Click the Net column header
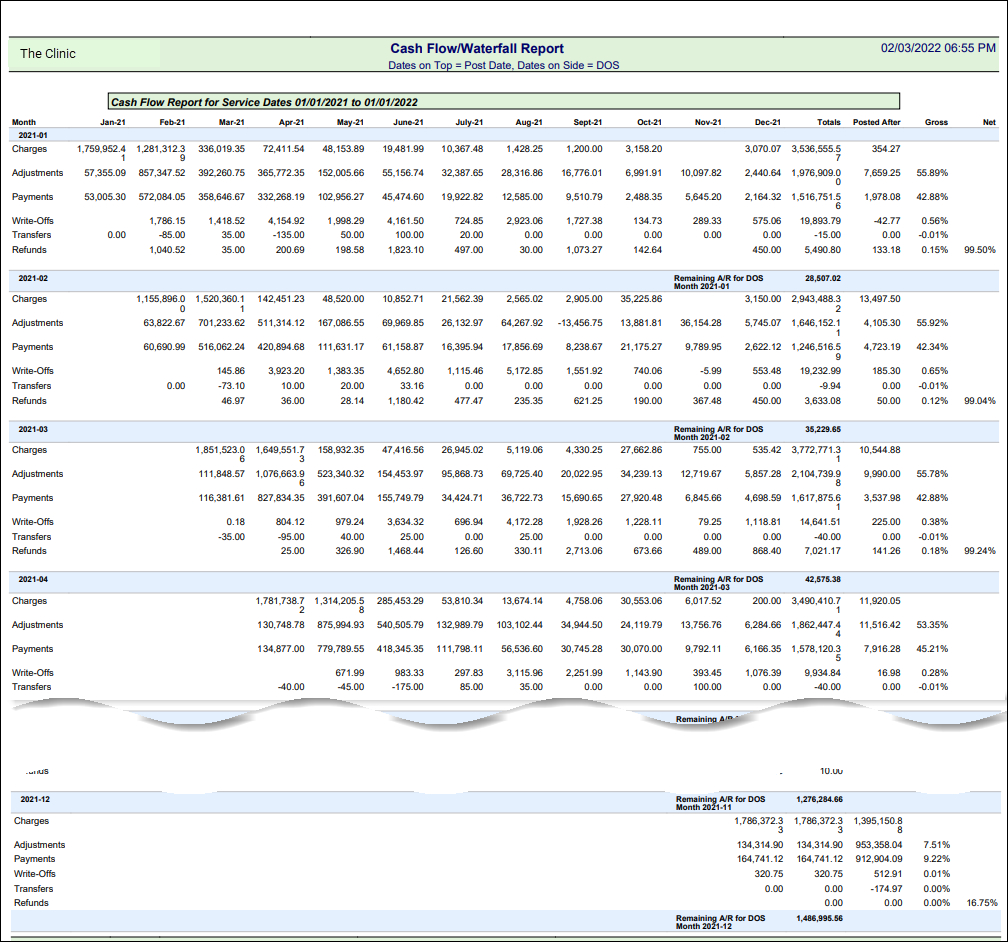 coord(989,122)
